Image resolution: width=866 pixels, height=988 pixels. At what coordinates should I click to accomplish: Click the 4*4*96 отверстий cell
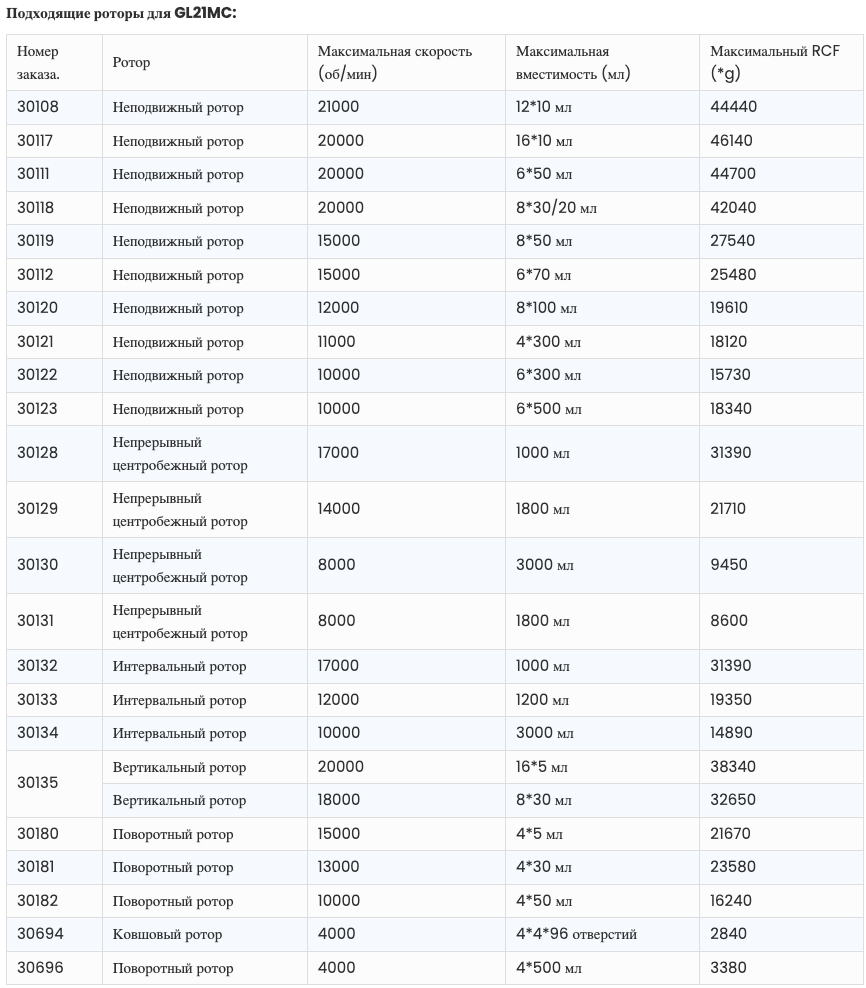(576, 934)
